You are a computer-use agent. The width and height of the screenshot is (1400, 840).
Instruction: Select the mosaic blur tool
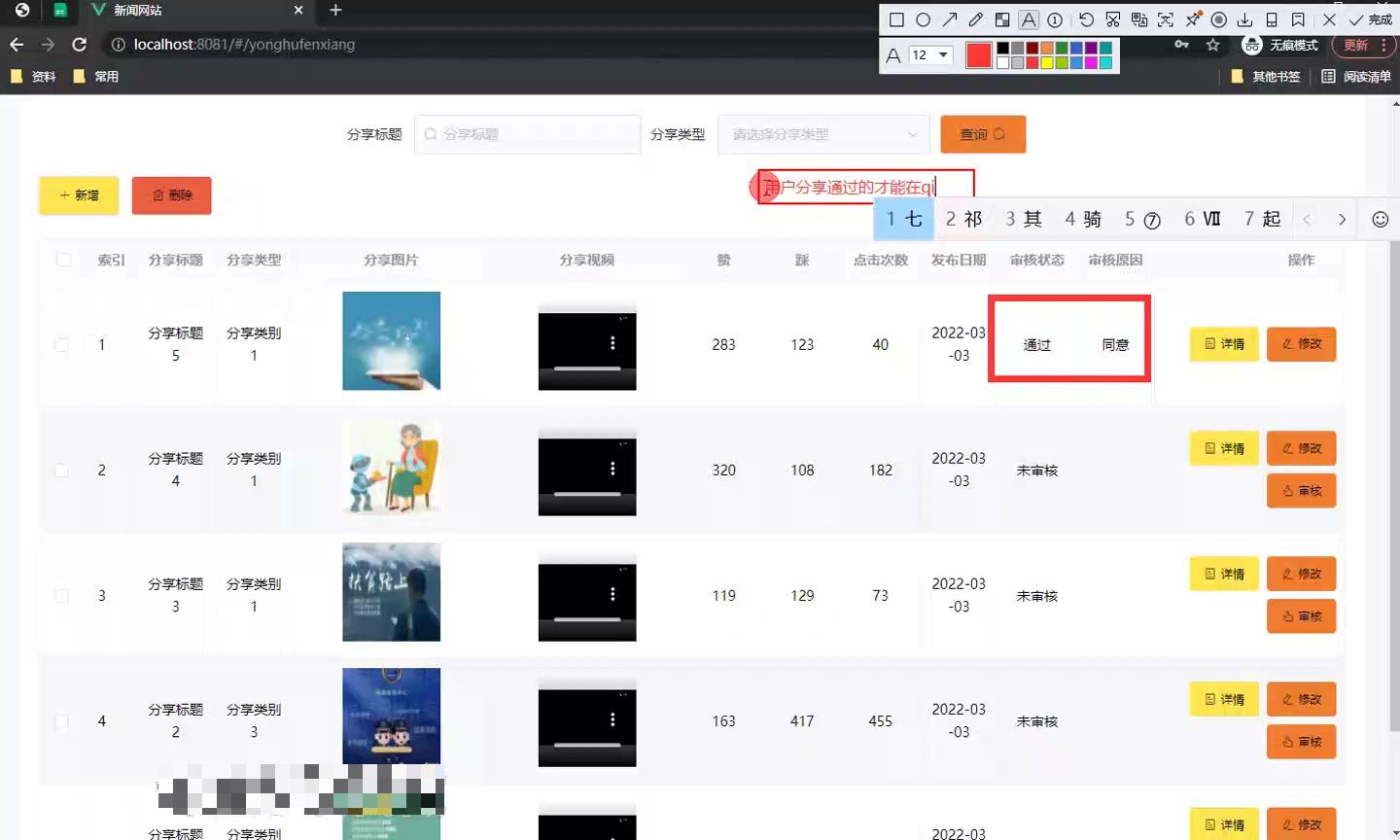pyautogui.click(x=1002, y=19)
